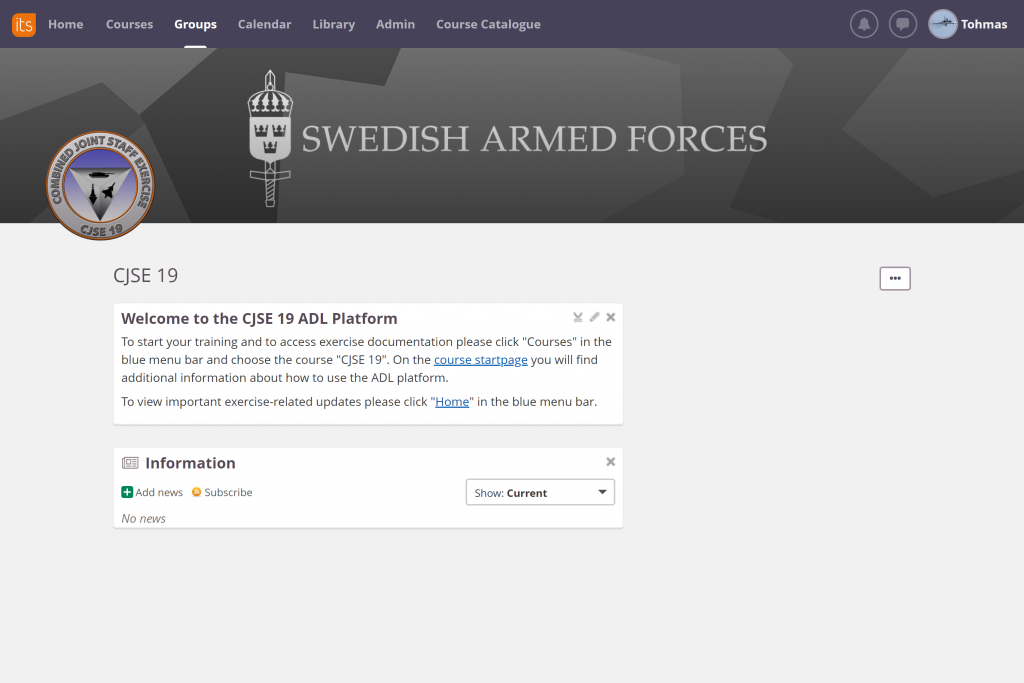This screenshot has height=683, width=1024.
Task: Follow the course startpage link
Action: point(481,360)
